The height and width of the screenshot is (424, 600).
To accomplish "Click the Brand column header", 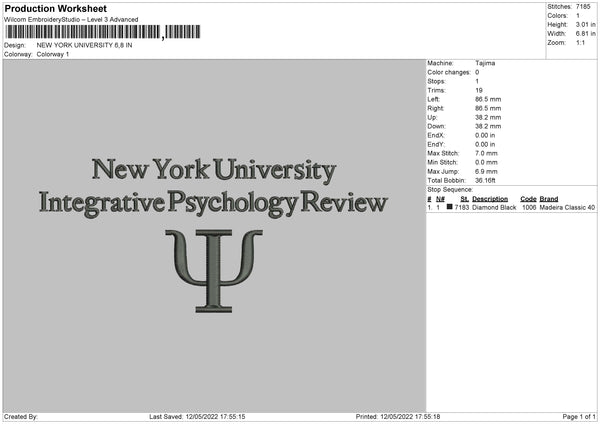I will pos(549,199).
